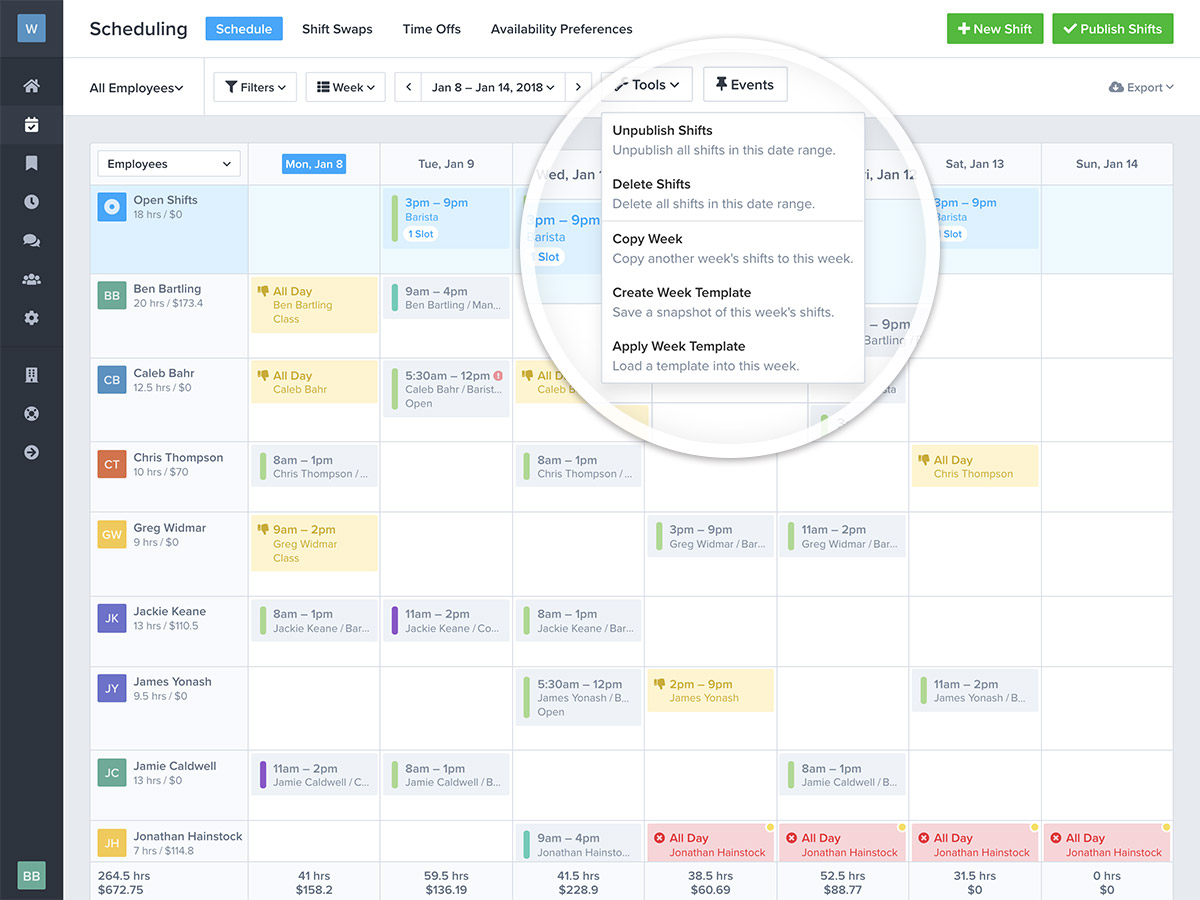Open the Events button

[x=745, y=85]
